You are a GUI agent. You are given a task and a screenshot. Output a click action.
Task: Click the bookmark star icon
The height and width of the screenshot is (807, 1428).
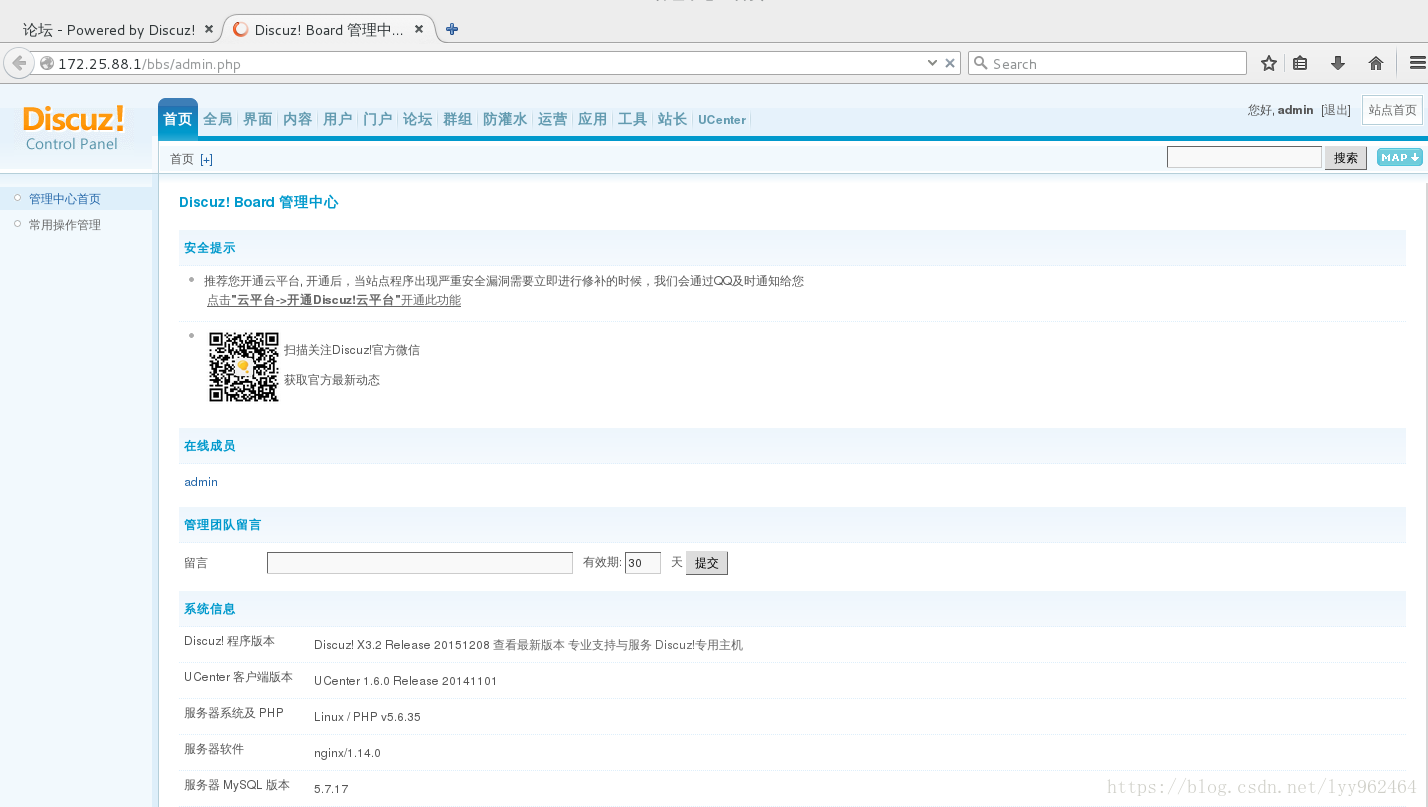point(1269,63)
